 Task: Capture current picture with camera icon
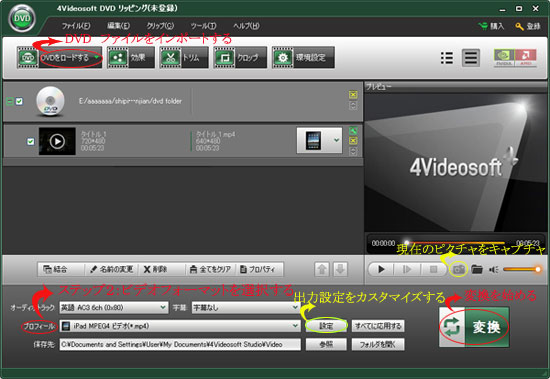[x=458, y=270]
